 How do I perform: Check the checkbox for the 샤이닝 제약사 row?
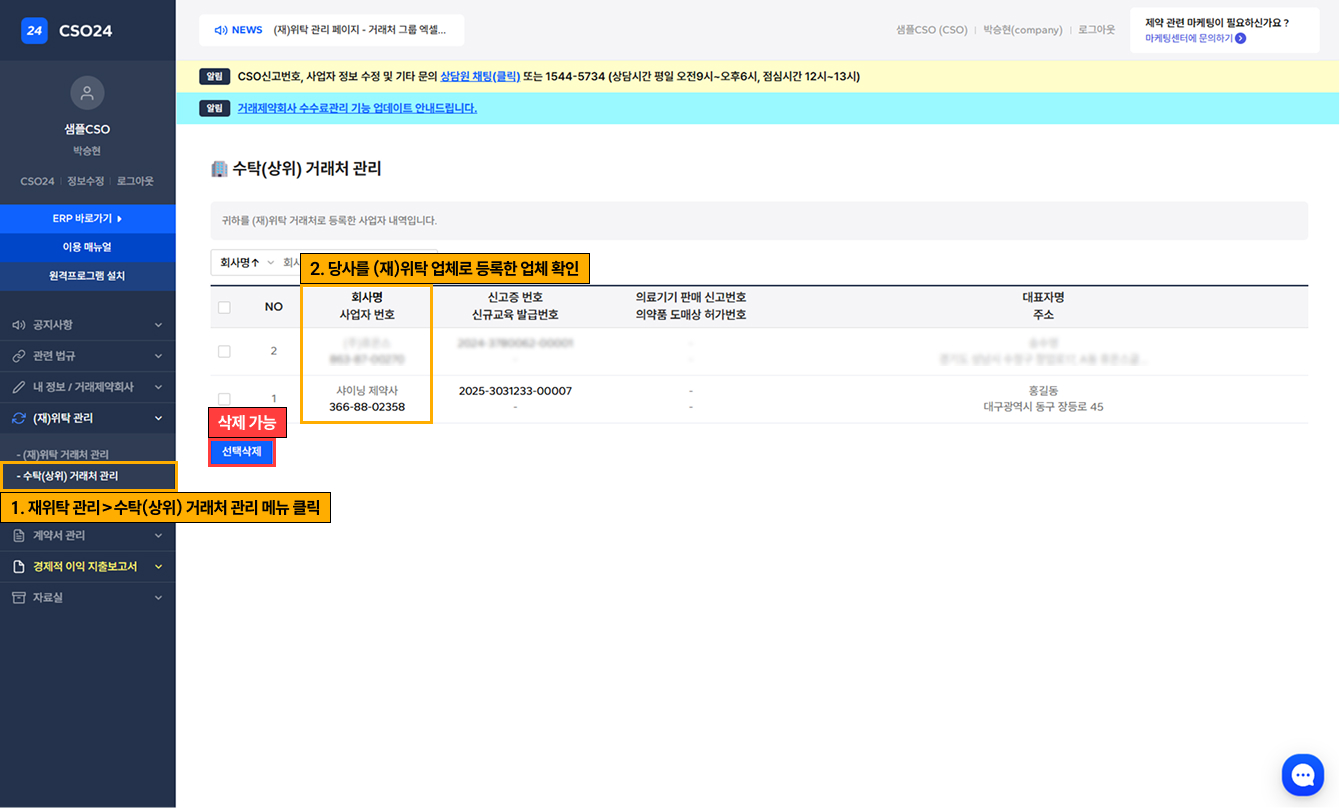(224, 399)
